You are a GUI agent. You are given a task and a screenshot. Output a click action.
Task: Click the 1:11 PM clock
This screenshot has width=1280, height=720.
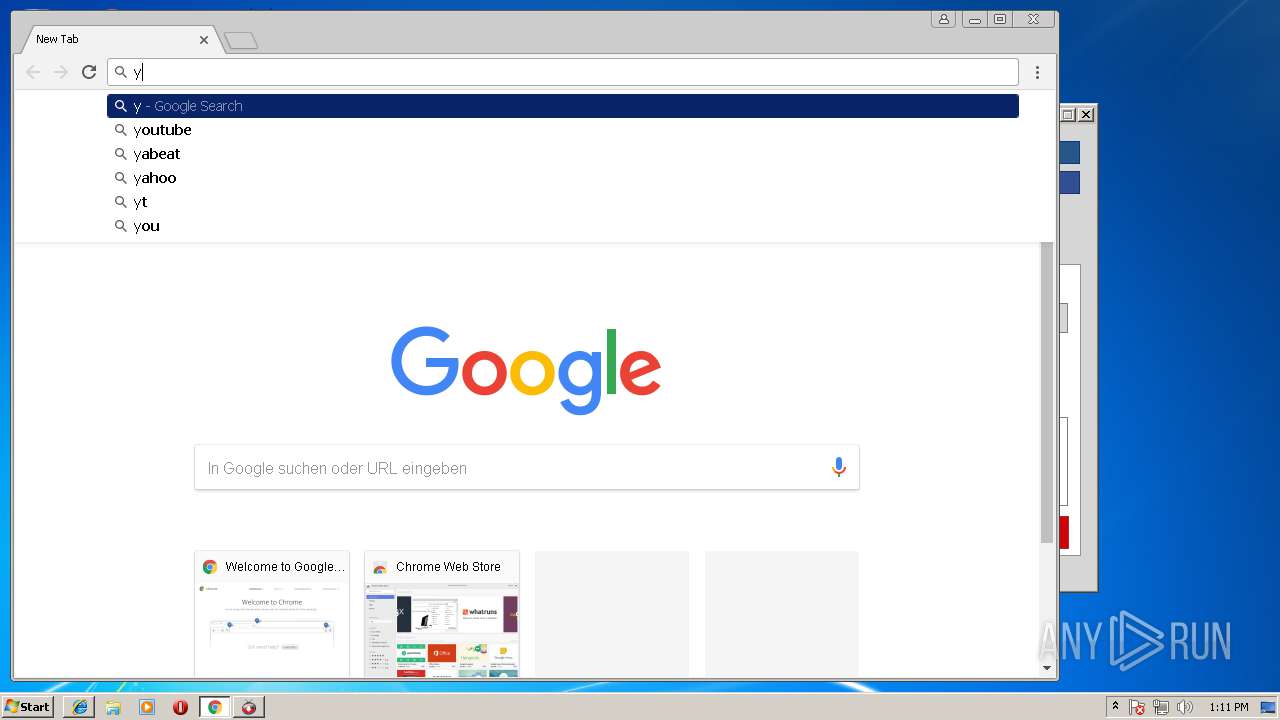tap(1228, 707)
